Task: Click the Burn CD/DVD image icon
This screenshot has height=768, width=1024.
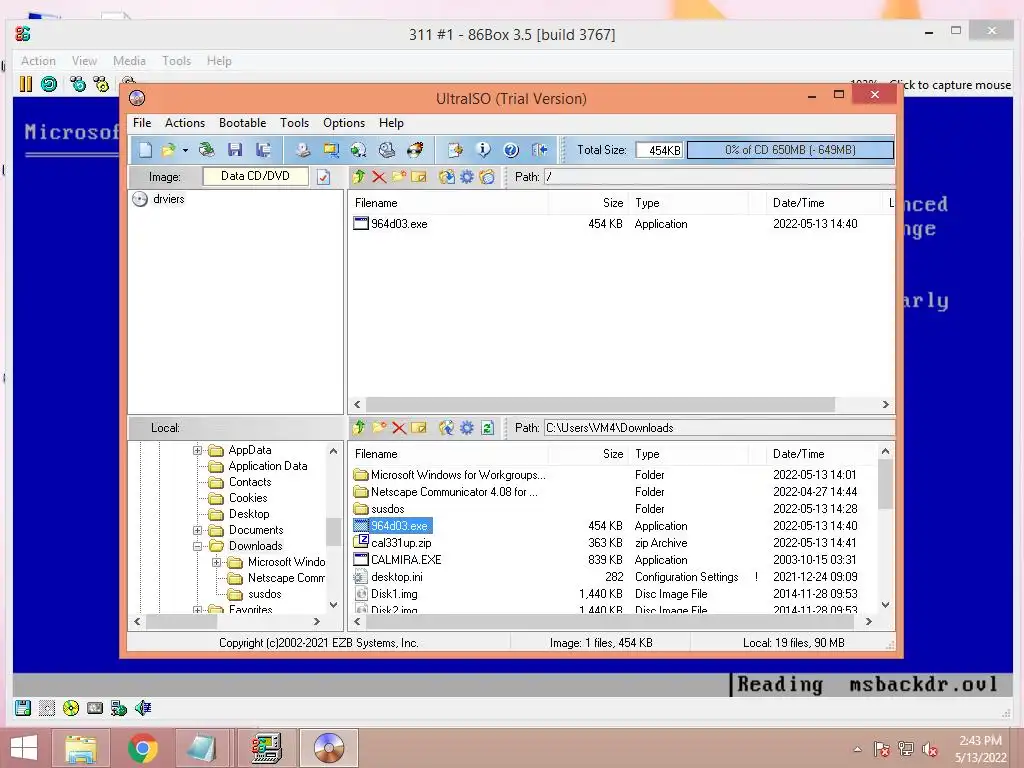Action: coord(415,150)
